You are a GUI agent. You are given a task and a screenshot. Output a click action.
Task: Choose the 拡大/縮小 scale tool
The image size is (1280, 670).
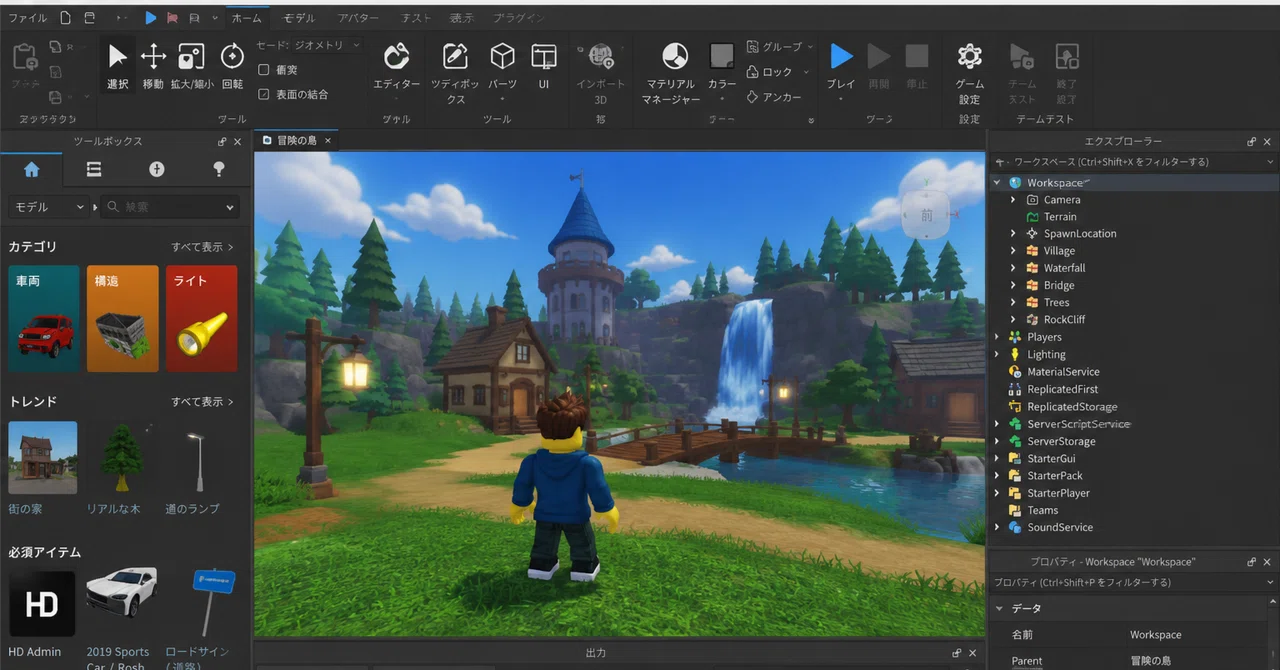click(191, 66)
